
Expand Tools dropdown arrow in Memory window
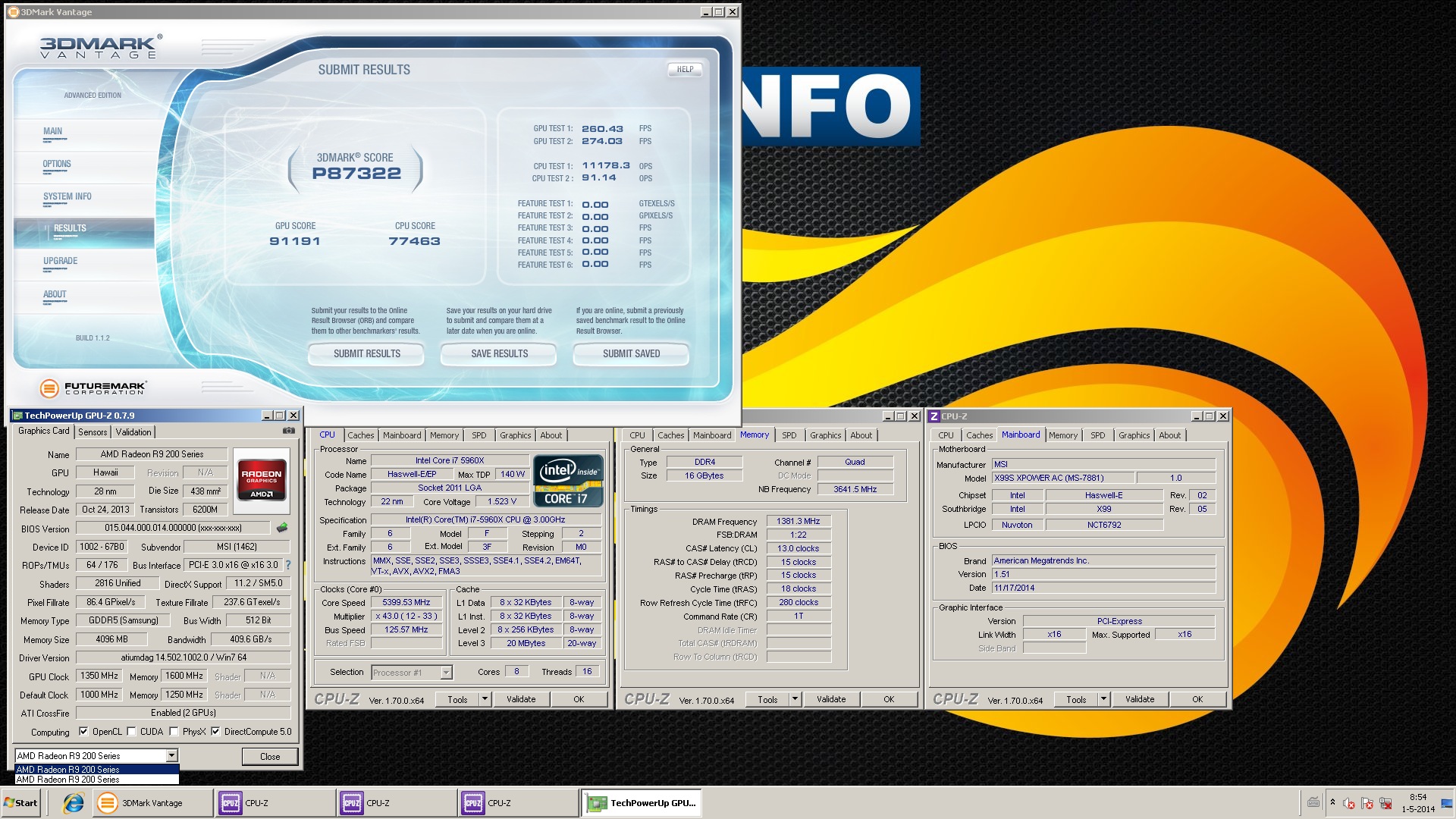[795, 699]
